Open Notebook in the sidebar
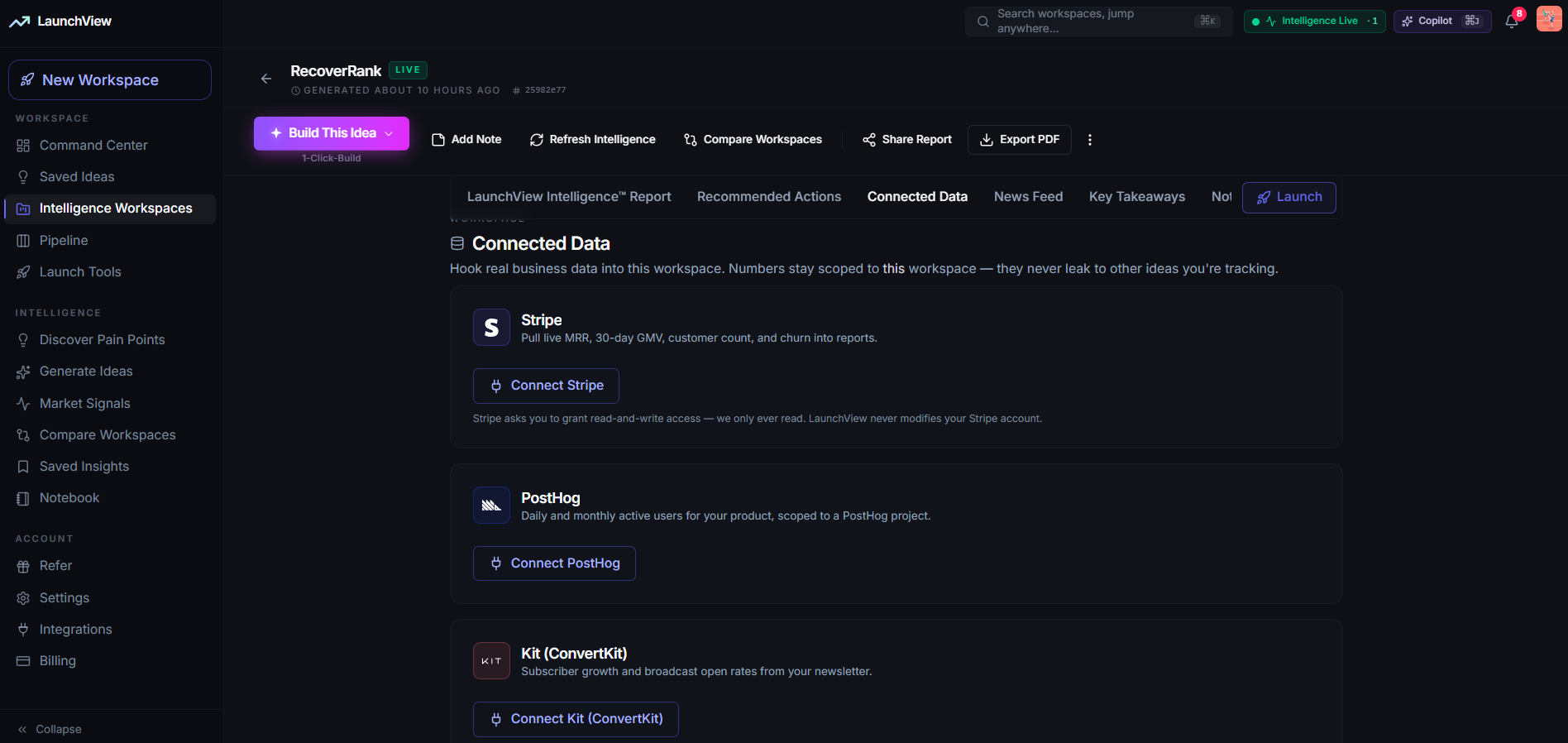1568x743 pixels. [x=110, y=498]
